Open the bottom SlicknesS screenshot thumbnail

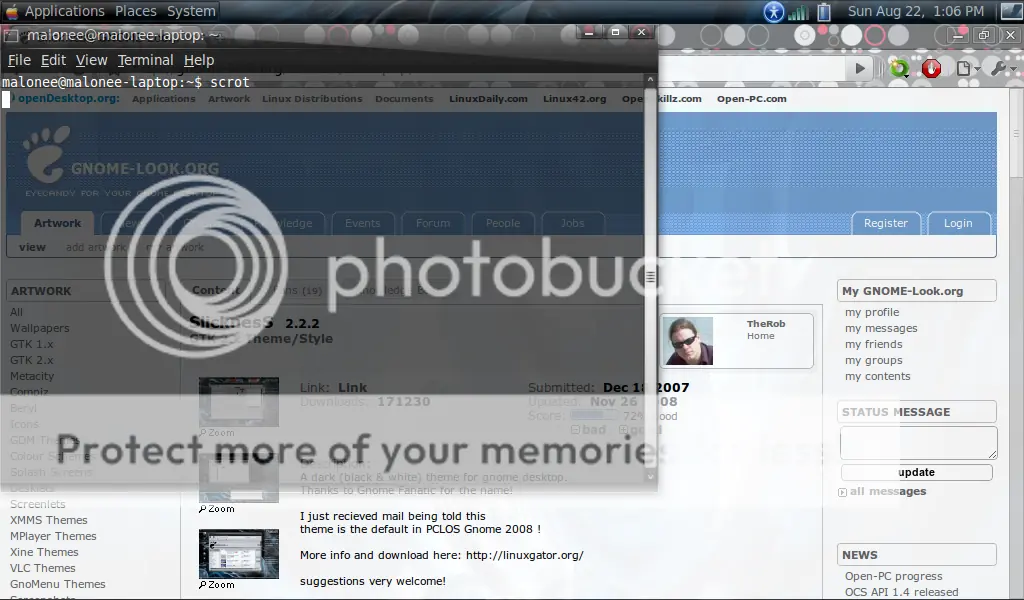[x=239, y=554]
